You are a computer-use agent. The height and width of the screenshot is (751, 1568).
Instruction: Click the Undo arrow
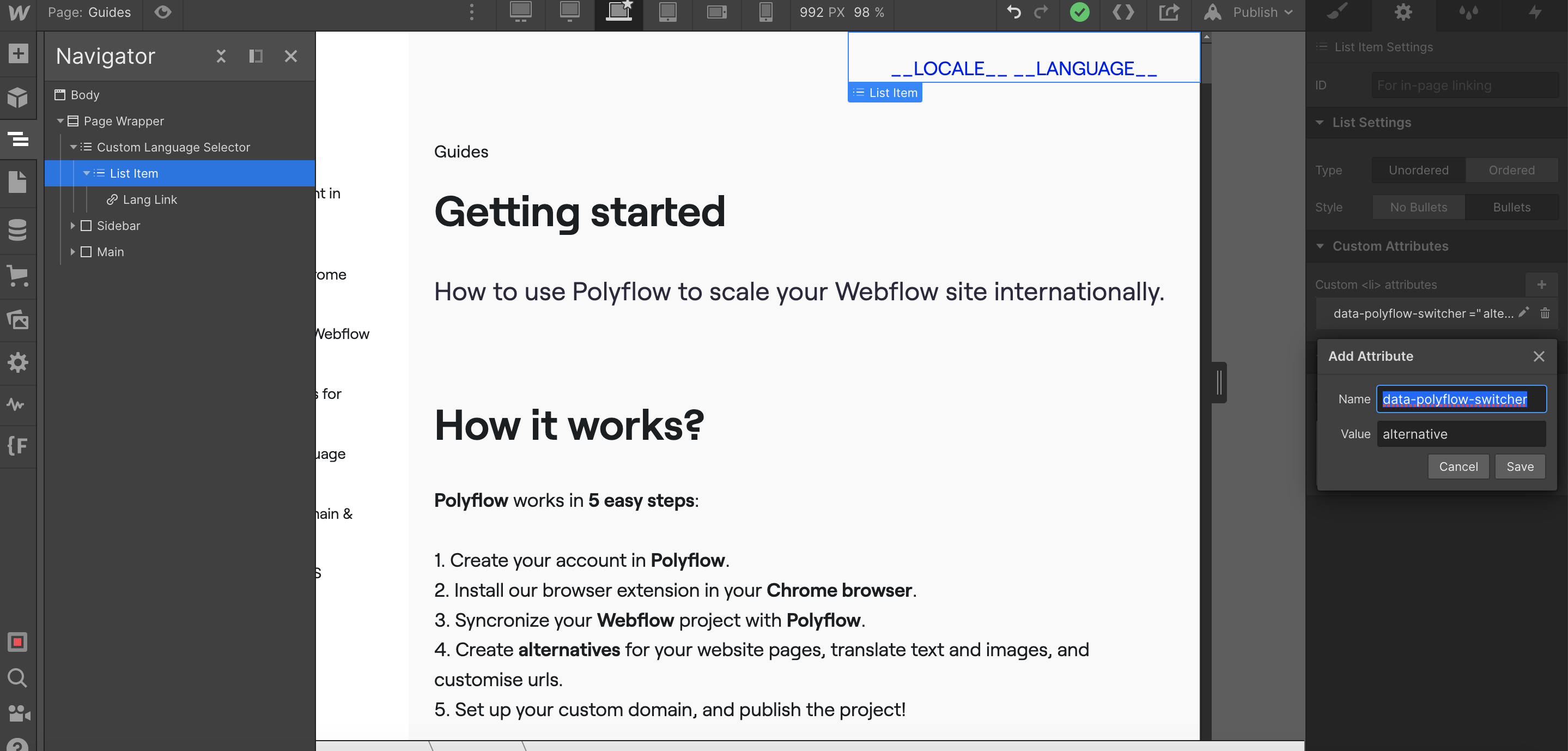[x=1013, y=12]
